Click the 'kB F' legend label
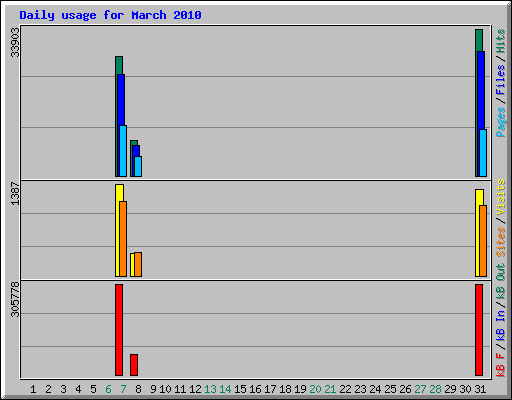 tap(501, 365)
